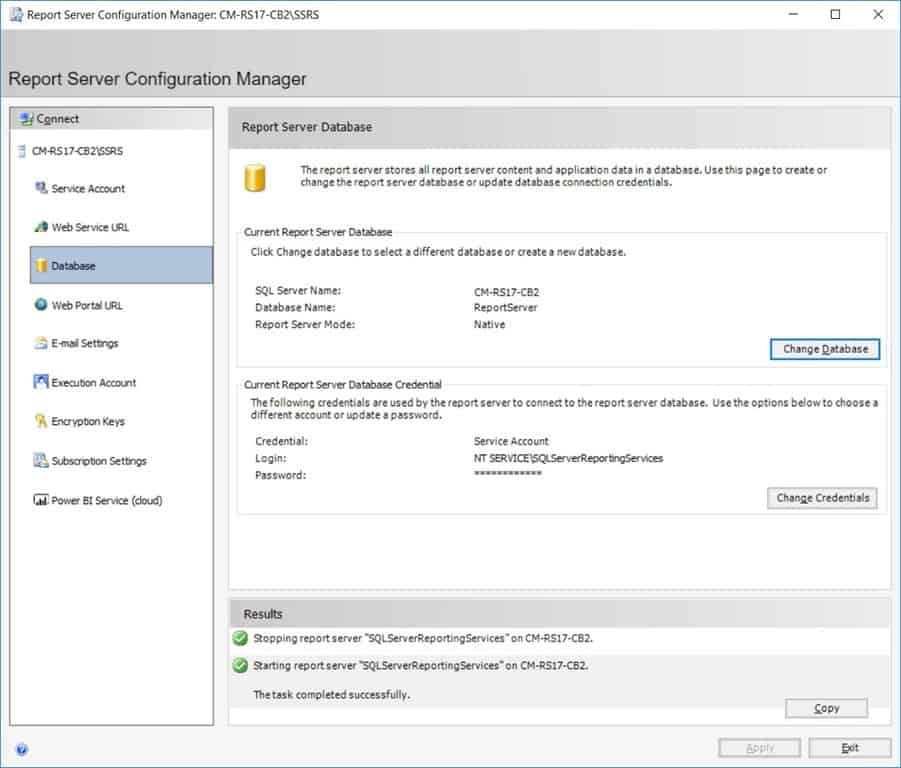Image resolution: width=901 pixels, height=768 pixels.
Task: Click the green check next to Stopping report server
Action: (x=240, y=638)
